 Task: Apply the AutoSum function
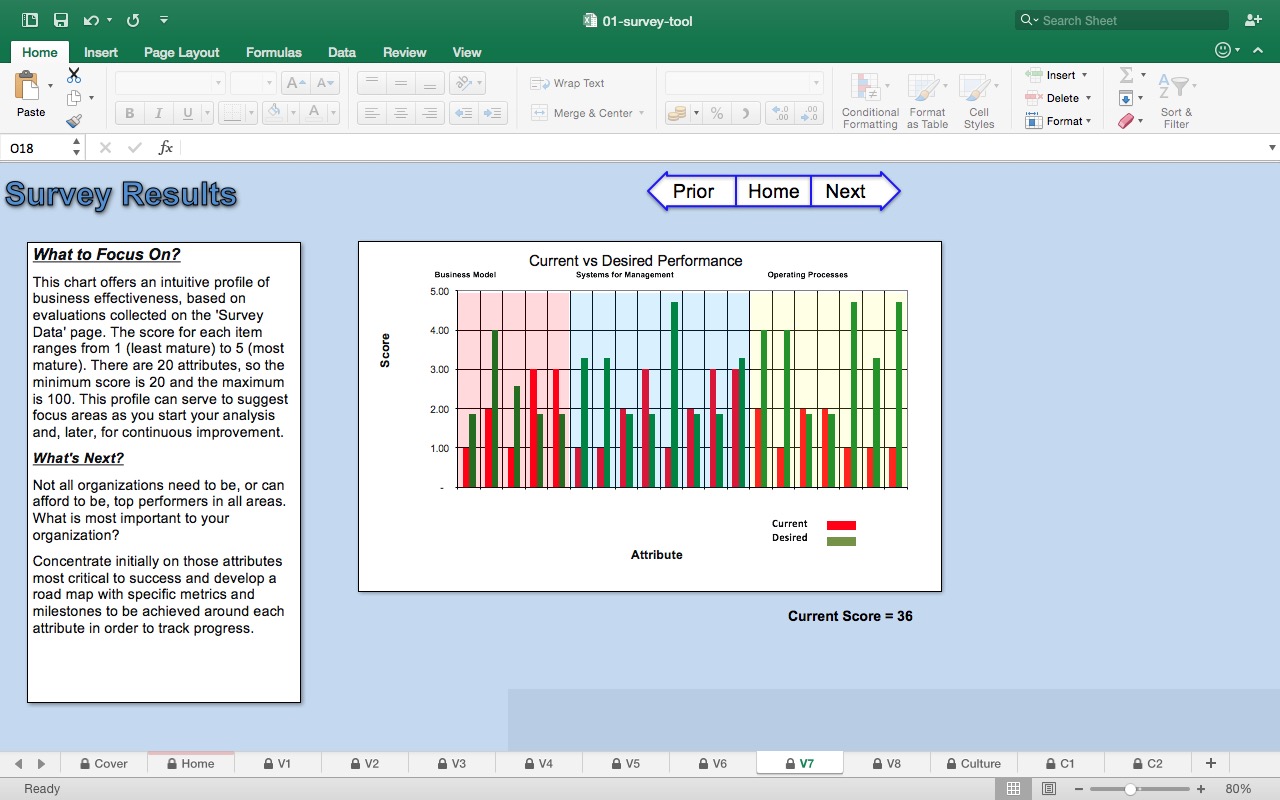point(1128,74)
